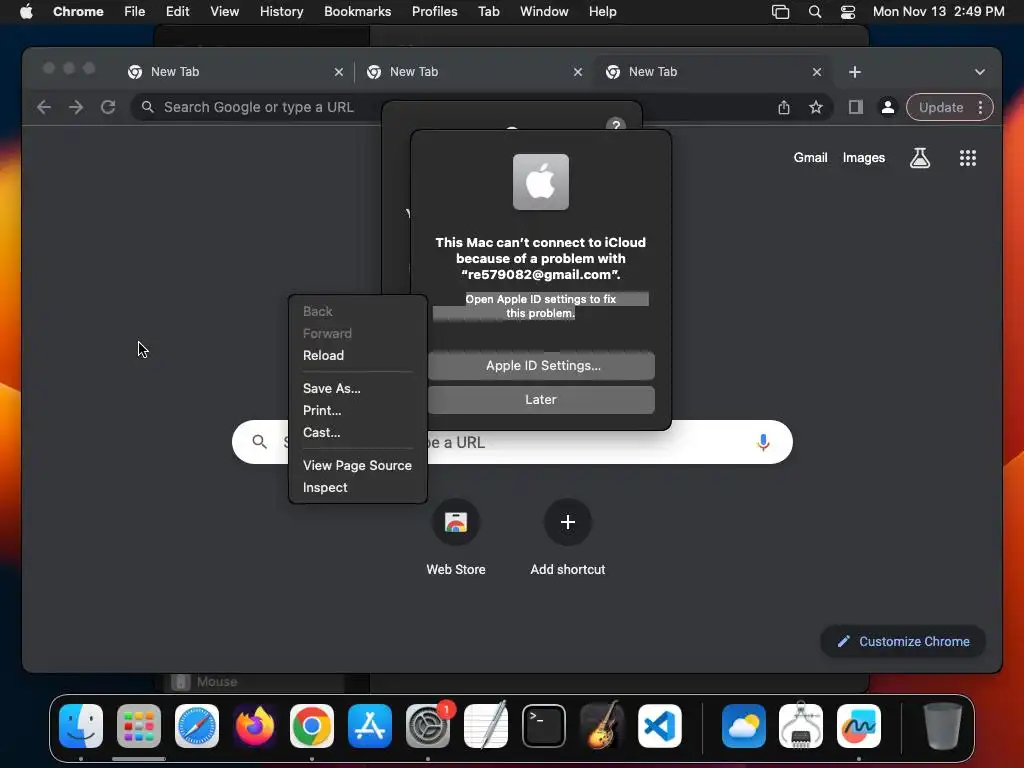Open the Google apps grid

point(968,157)
